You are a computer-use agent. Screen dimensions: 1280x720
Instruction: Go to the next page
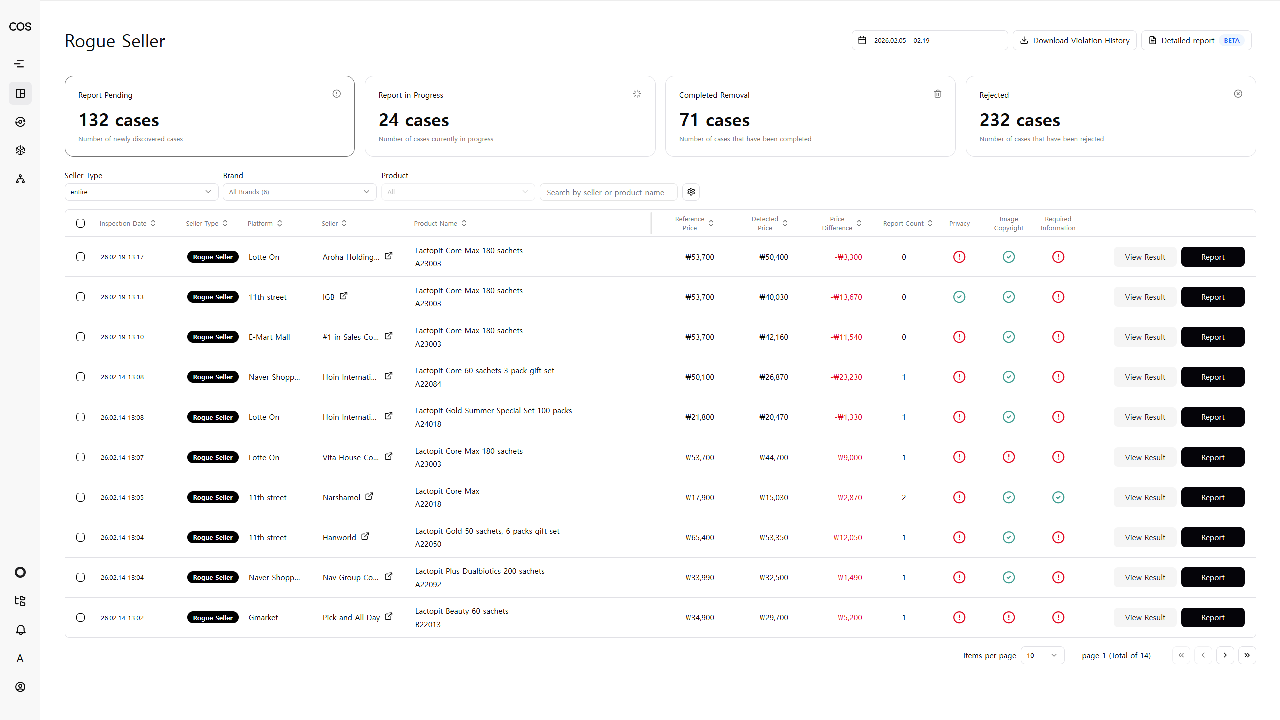1225,655
